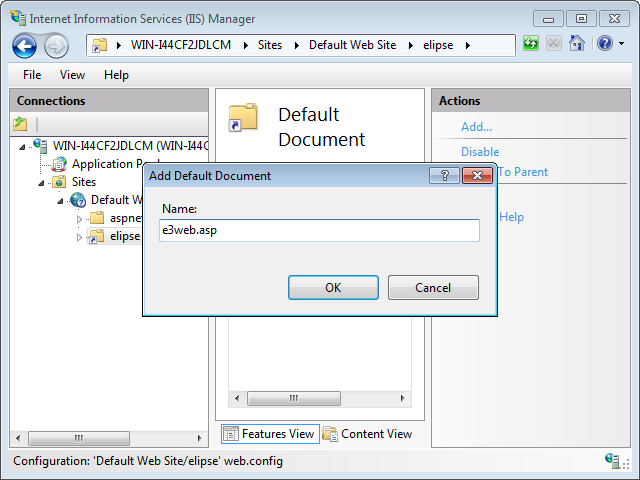Close the Add Default Document dialog

[477, 176]
